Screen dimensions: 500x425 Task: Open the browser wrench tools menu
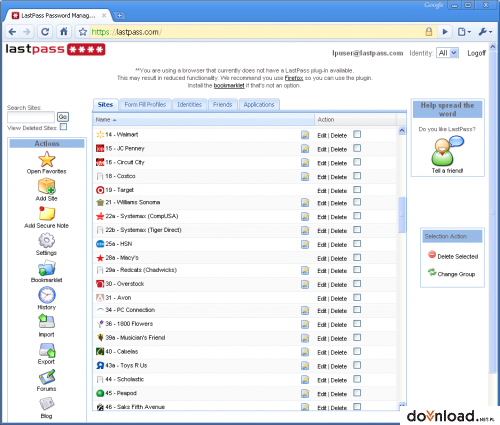click(485, 32)
